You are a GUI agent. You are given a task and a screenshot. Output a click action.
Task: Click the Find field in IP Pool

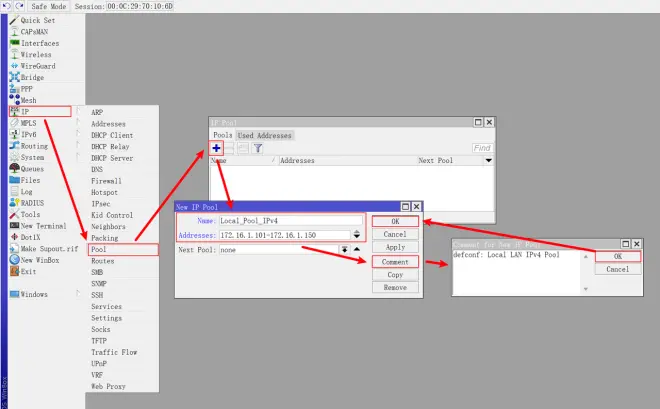pyautogui.click(x=482, y=148)
